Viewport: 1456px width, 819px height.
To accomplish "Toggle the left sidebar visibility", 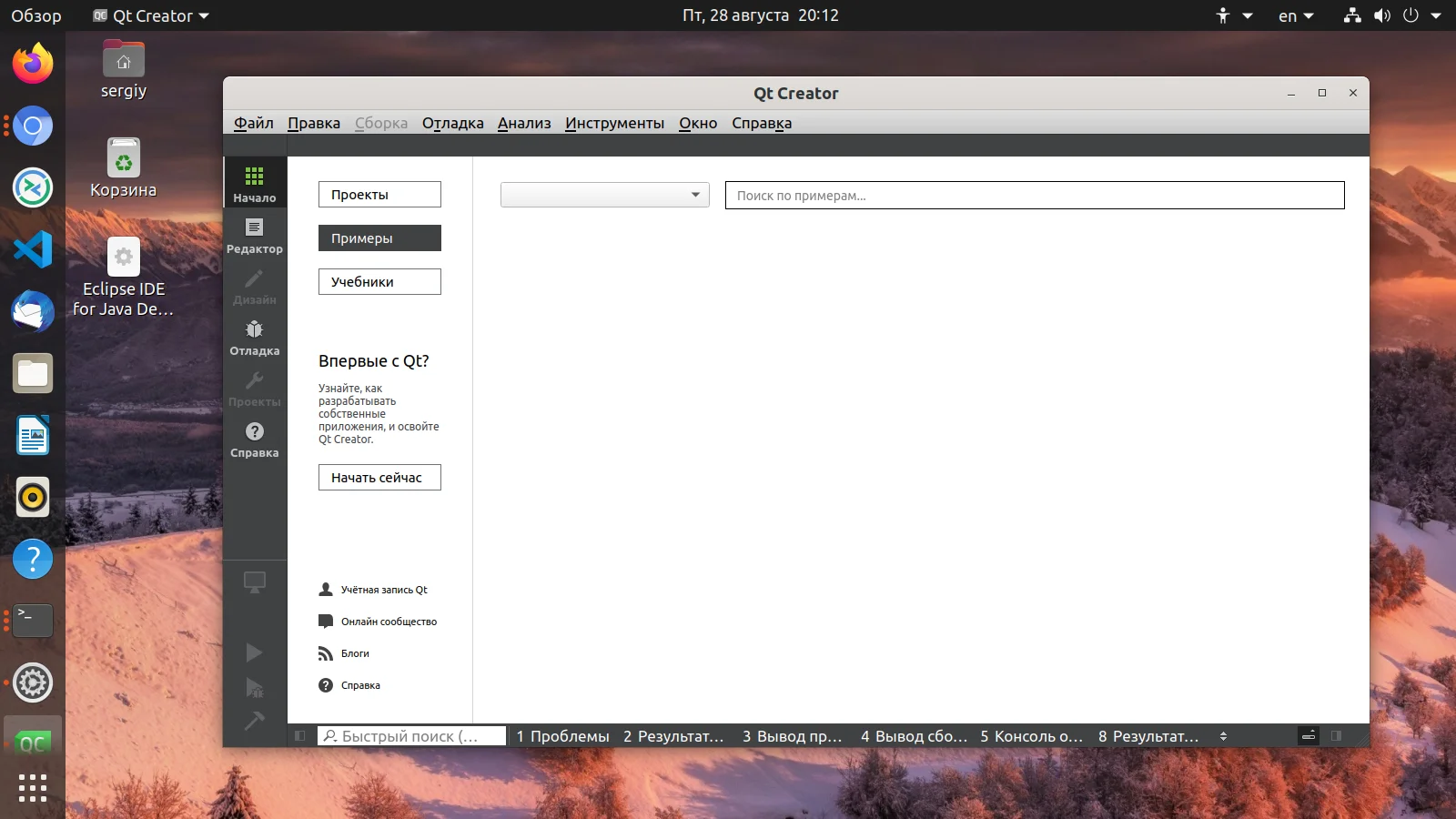I will click(x=300, y=736).
